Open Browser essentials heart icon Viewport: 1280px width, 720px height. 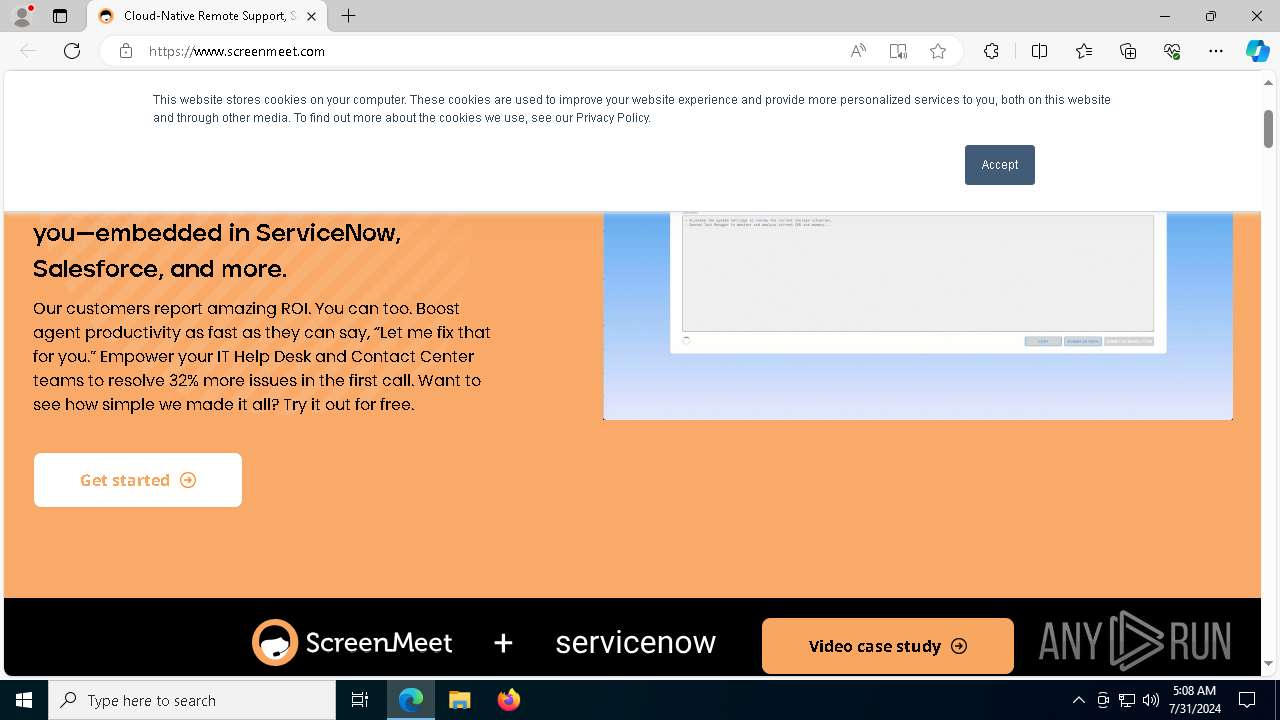(x=1172, y=51)
